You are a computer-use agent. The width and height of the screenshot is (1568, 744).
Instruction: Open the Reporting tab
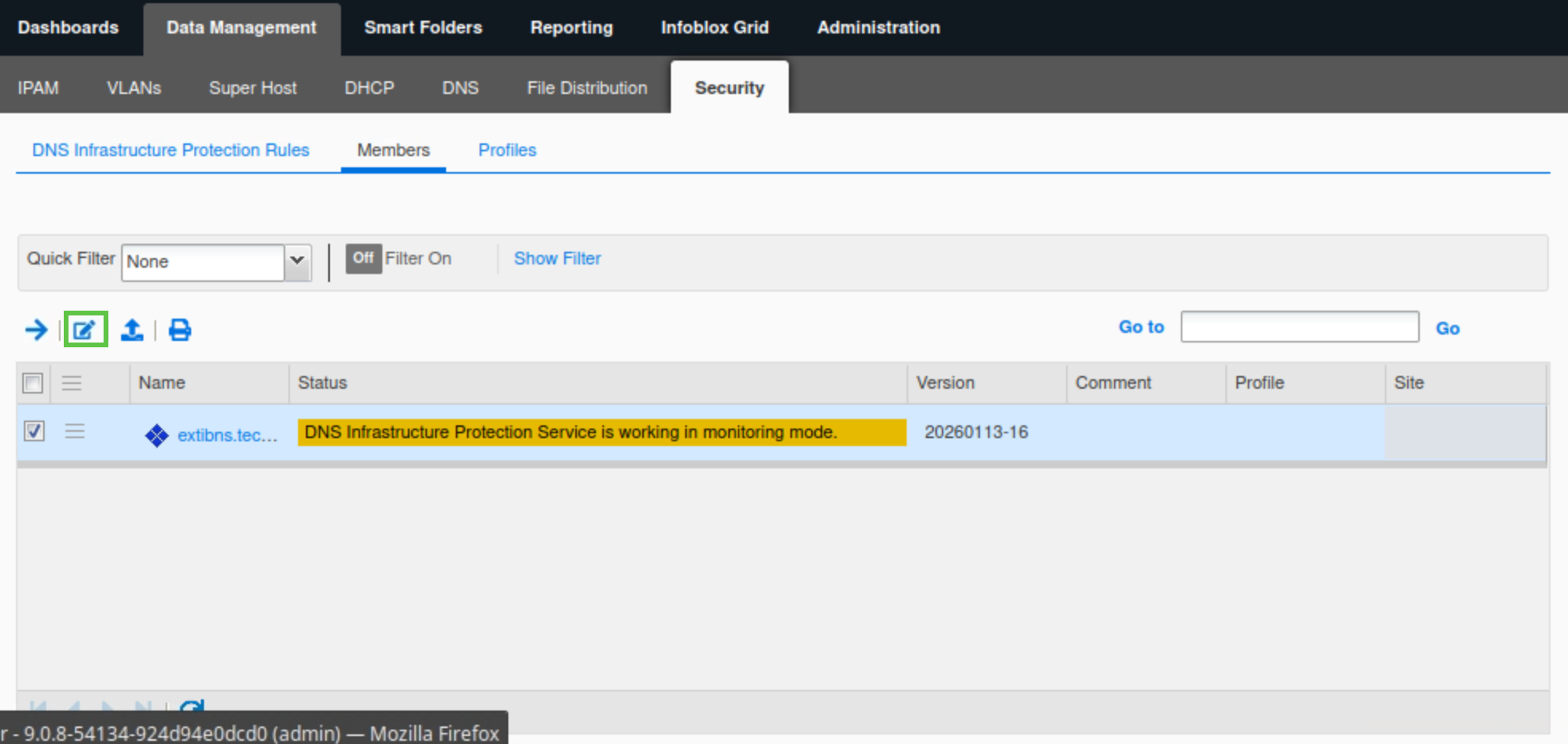click(572, 28)
